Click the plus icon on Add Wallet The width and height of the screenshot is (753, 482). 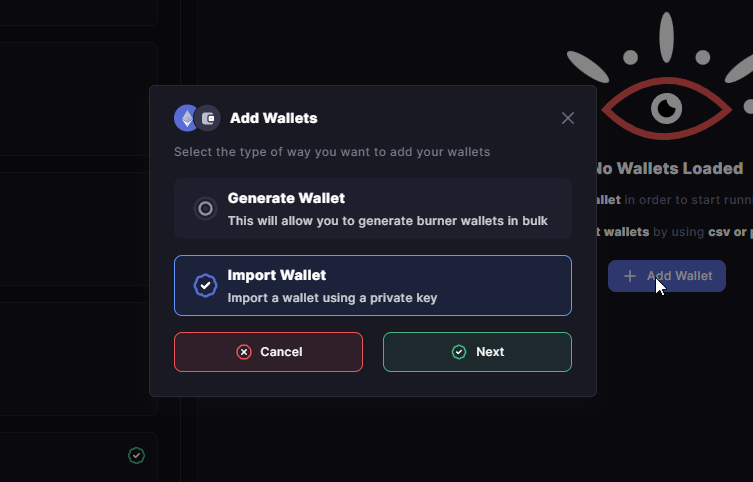tap(630, 276)
